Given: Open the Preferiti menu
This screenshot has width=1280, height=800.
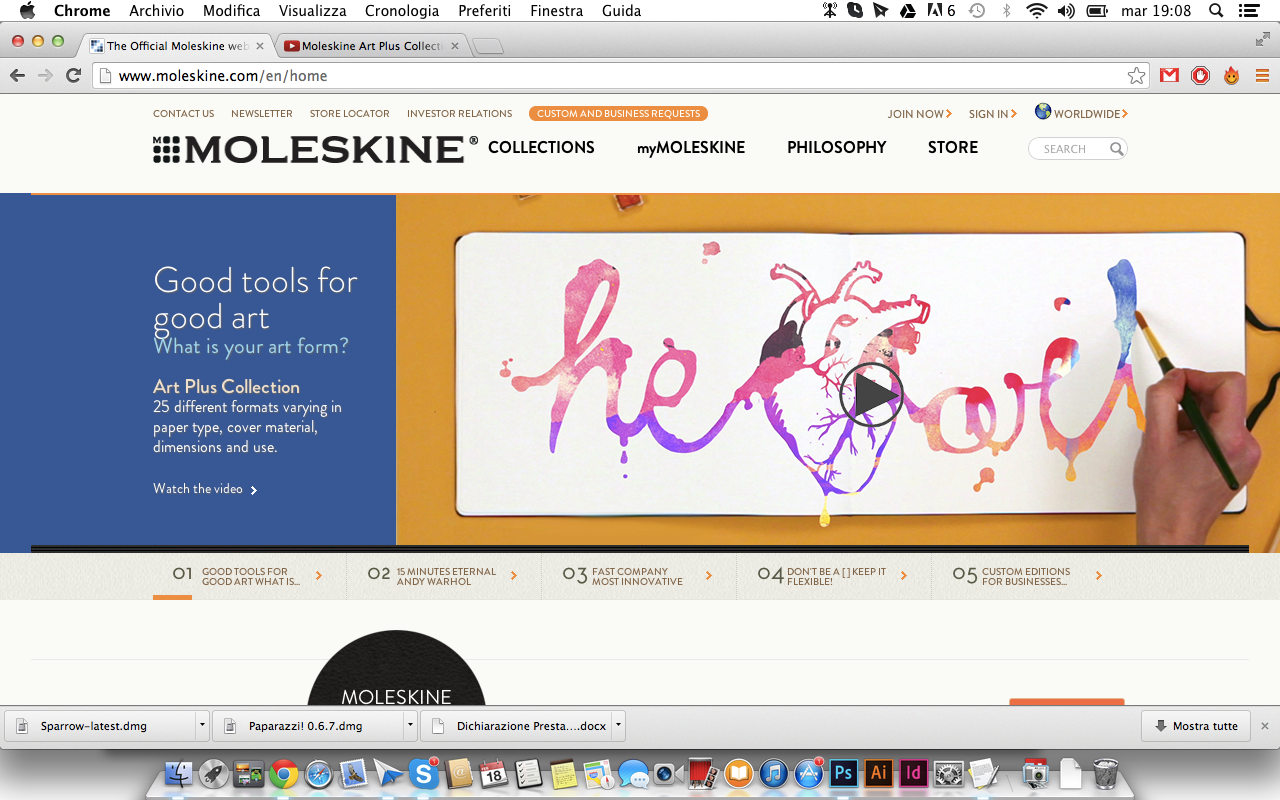Looking at the screenshot, I should coord(484,11).
